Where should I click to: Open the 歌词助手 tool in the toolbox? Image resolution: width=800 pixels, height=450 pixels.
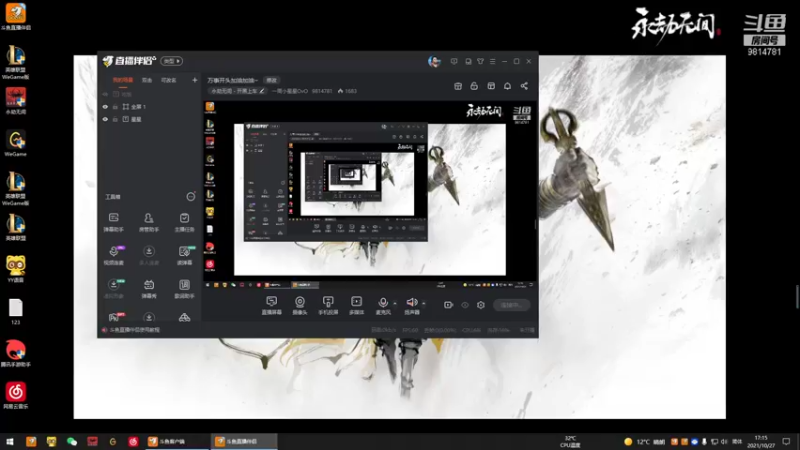point(184,289)
